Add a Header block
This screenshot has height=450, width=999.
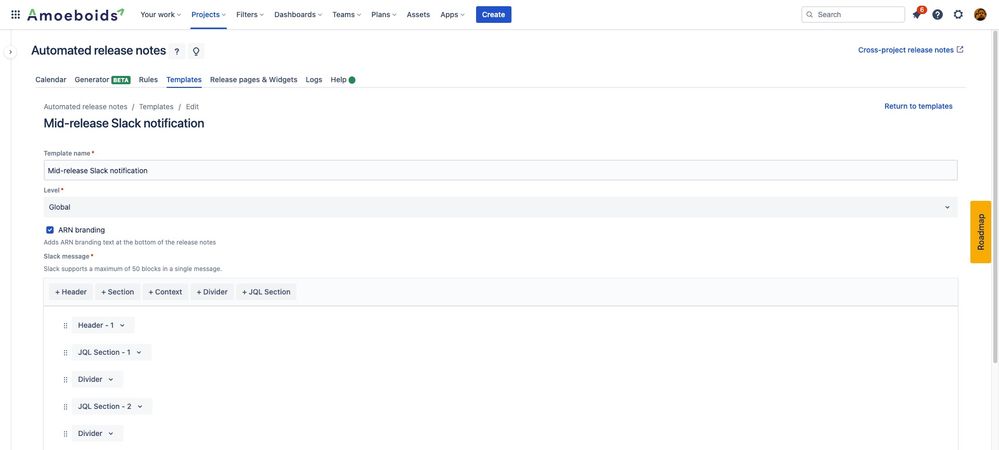point(71,292)
